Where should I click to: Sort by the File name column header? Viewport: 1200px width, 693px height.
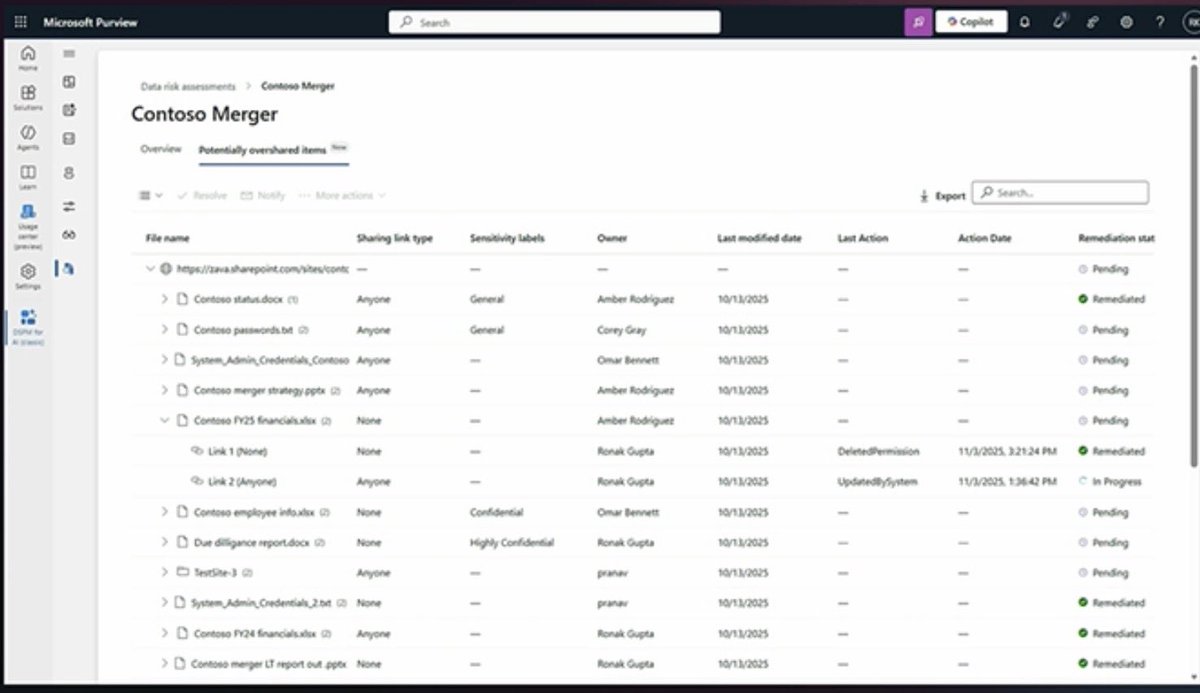point(167,239)
